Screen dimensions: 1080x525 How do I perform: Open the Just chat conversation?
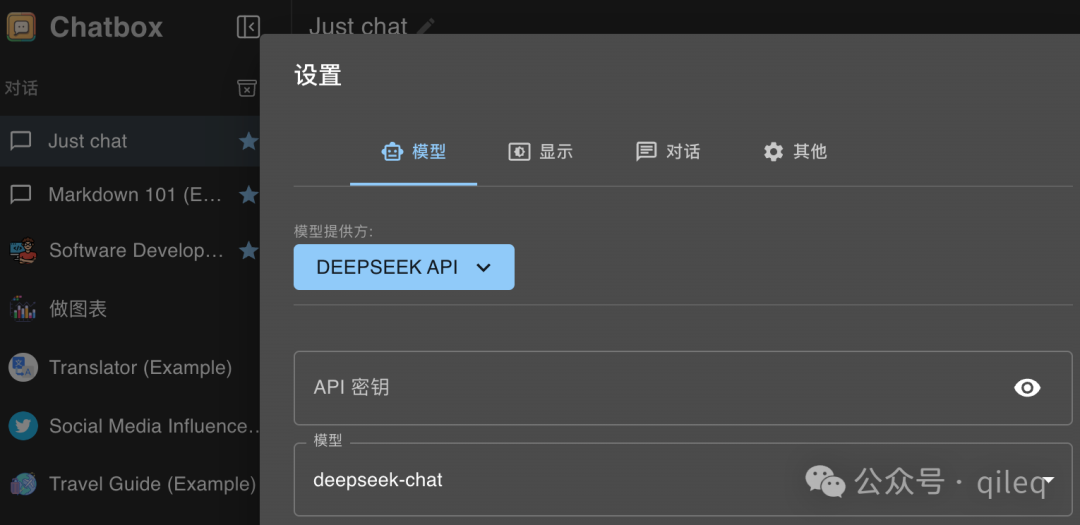pos(129,141)
